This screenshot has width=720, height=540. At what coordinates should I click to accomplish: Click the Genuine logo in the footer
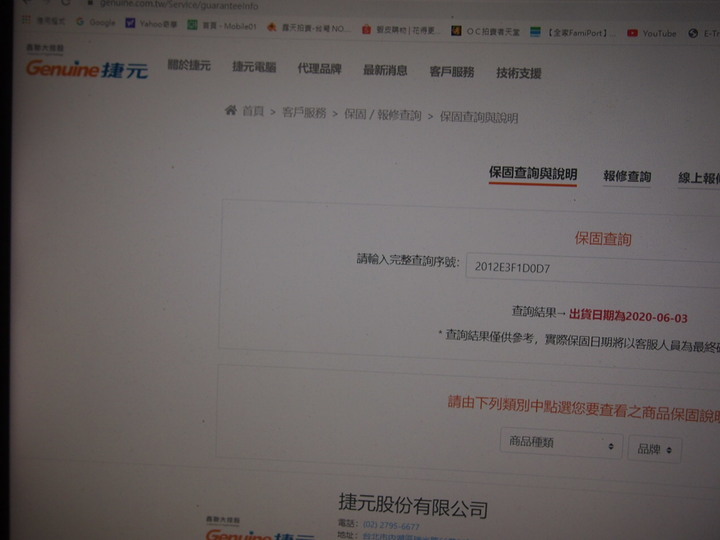(x=259, y=535)
